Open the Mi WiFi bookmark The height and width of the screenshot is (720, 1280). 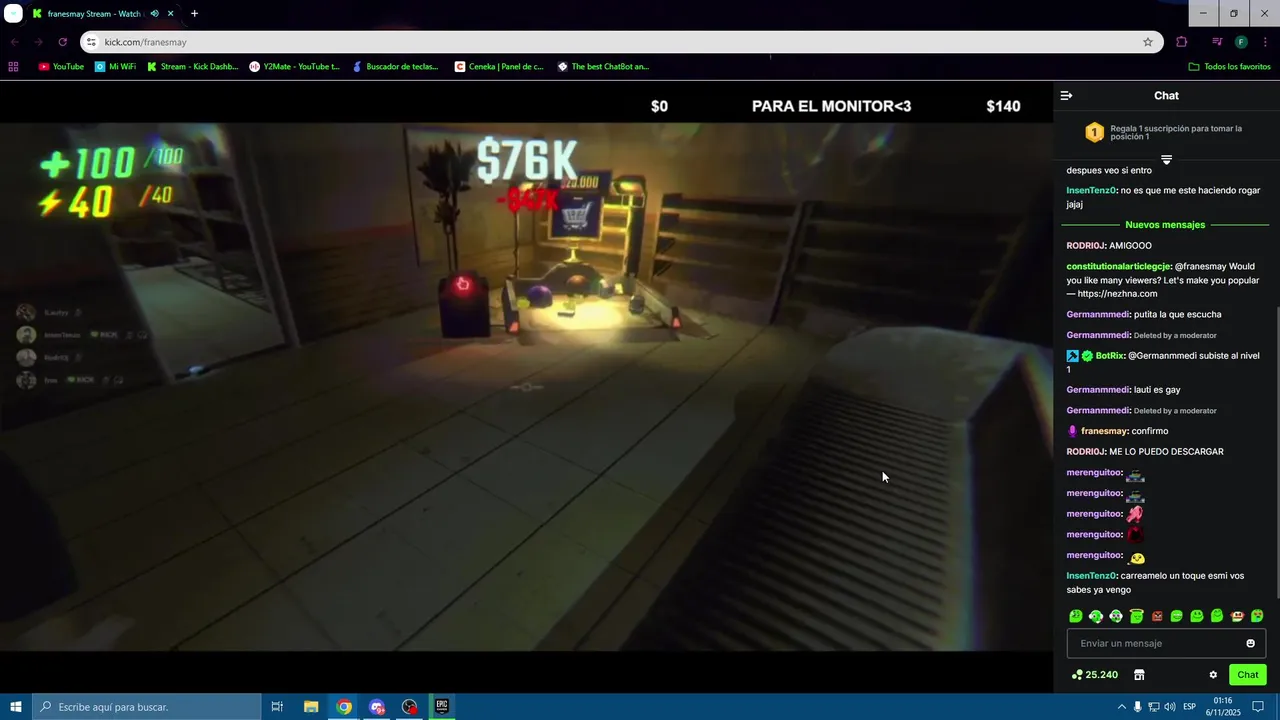(x=115, y=67)
